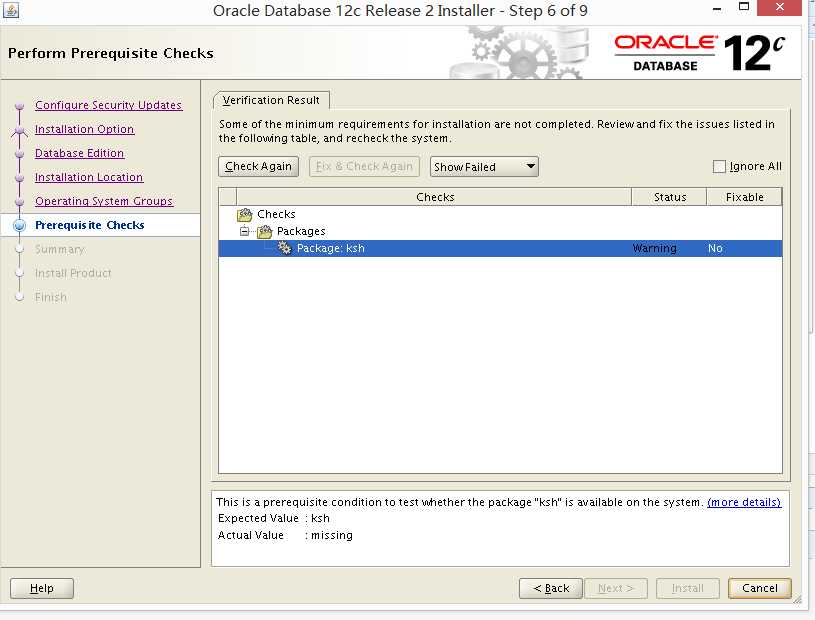Image resolution: width=815 pixels, height=620 pixels.
Task: Click the Status column header
Action: 669,197
